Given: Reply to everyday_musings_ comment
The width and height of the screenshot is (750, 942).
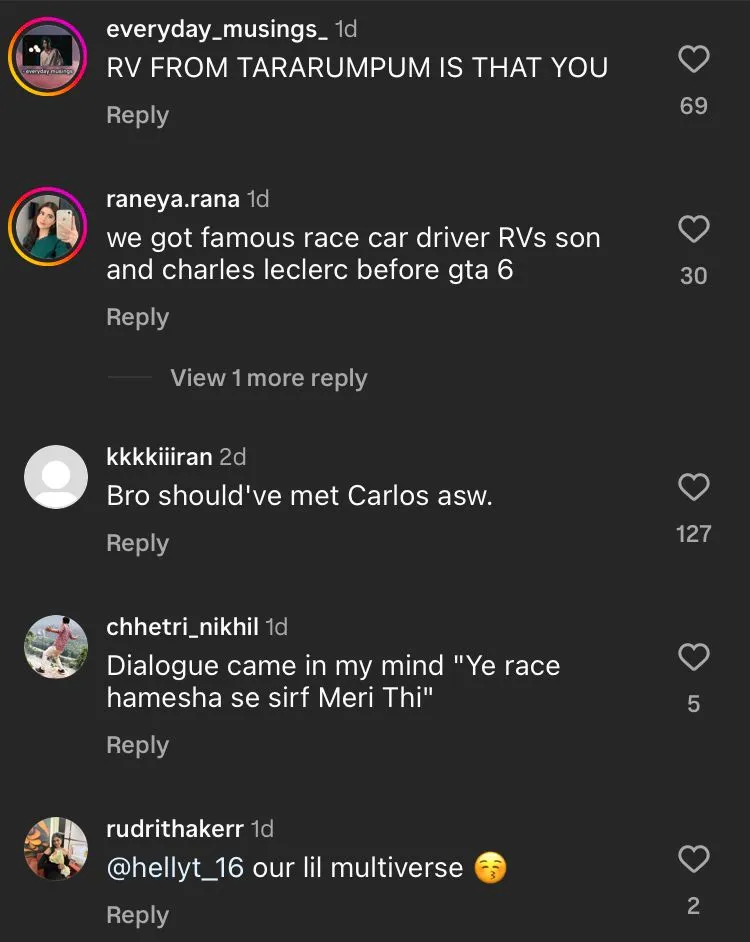Looking at the screenshot, I should coord(137,116).
